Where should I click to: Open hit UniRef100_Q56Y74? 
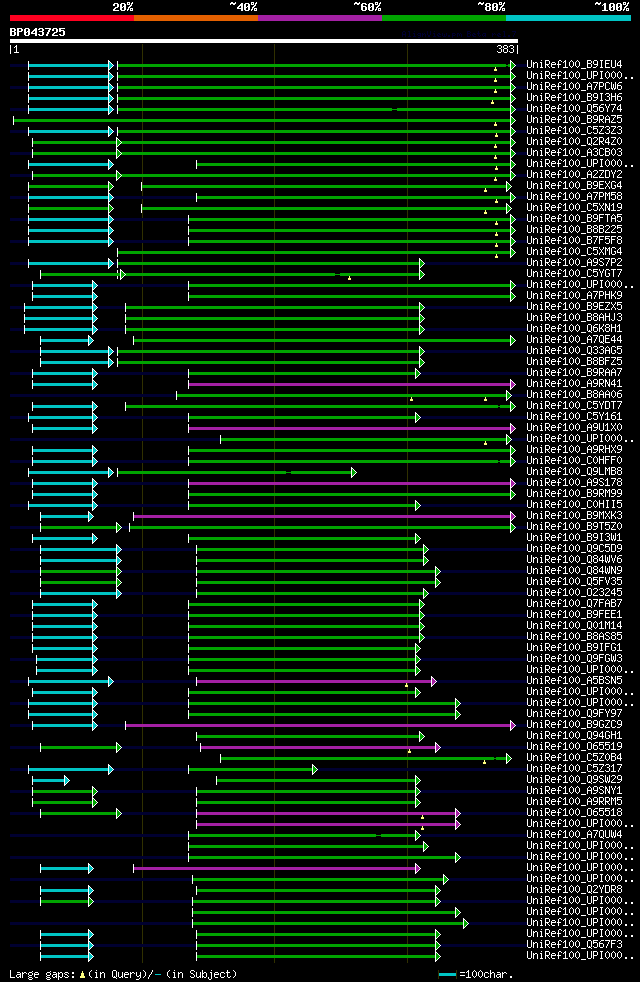574,109
